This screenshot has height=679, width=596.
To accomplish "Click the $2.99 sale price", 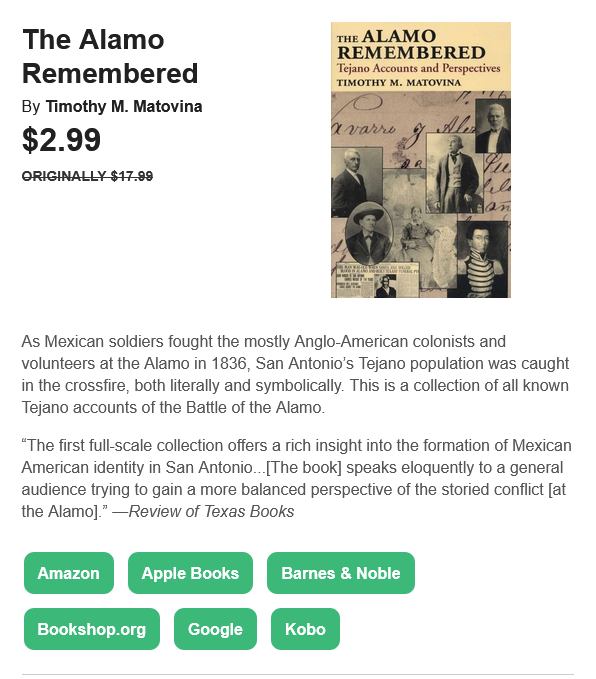I will (x=61, y=139).
